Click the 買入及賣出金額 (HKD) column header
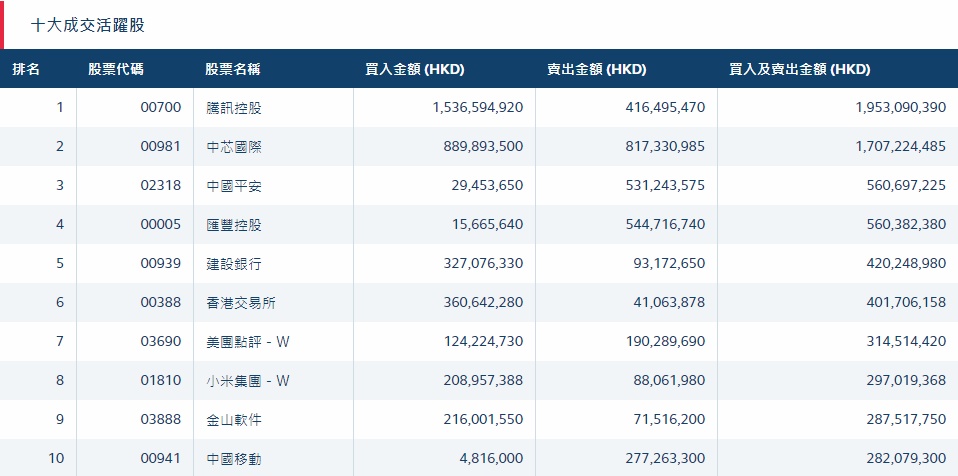958x476 pixels. tap(800, 70)
